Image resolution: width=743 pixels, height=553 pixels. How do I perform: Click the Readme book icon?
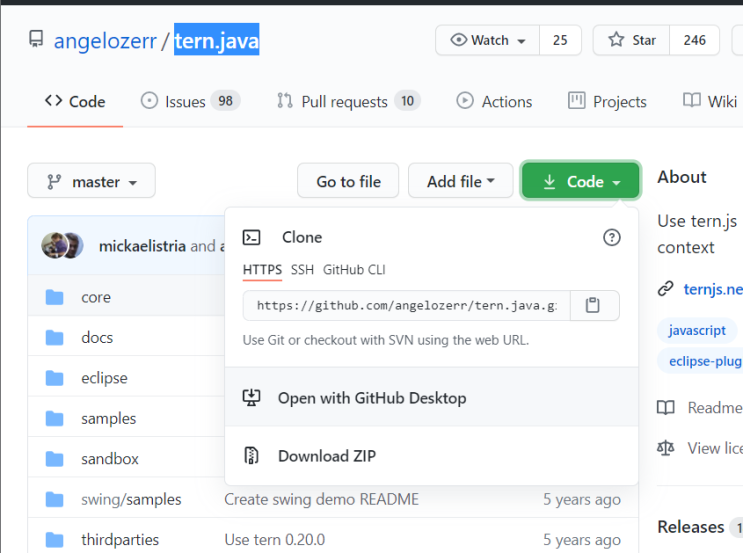click(666, 408)
